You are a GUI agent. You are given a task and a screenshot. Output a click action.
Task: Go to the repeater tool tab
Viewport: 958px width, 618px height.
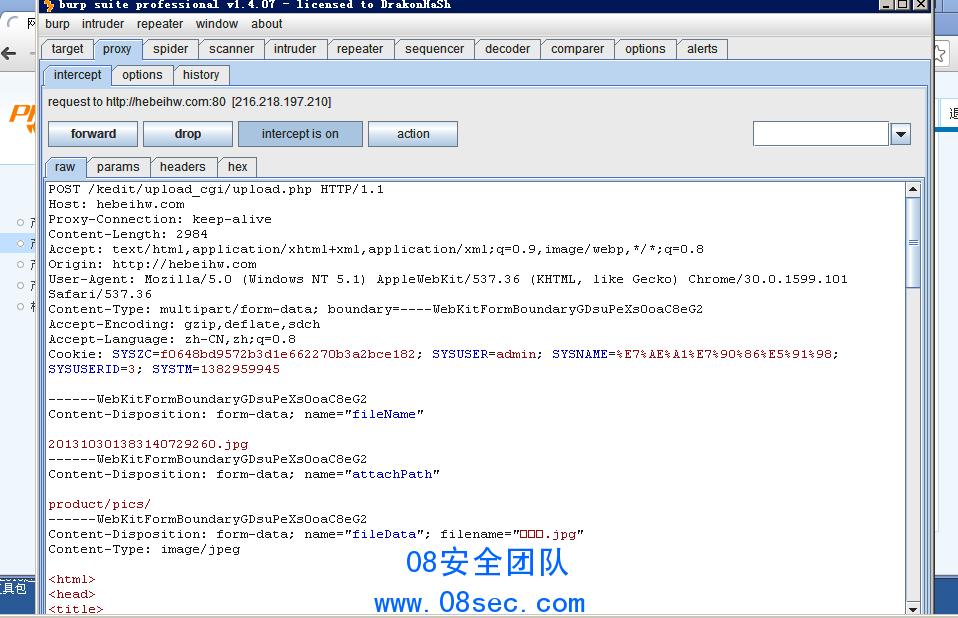360,49
